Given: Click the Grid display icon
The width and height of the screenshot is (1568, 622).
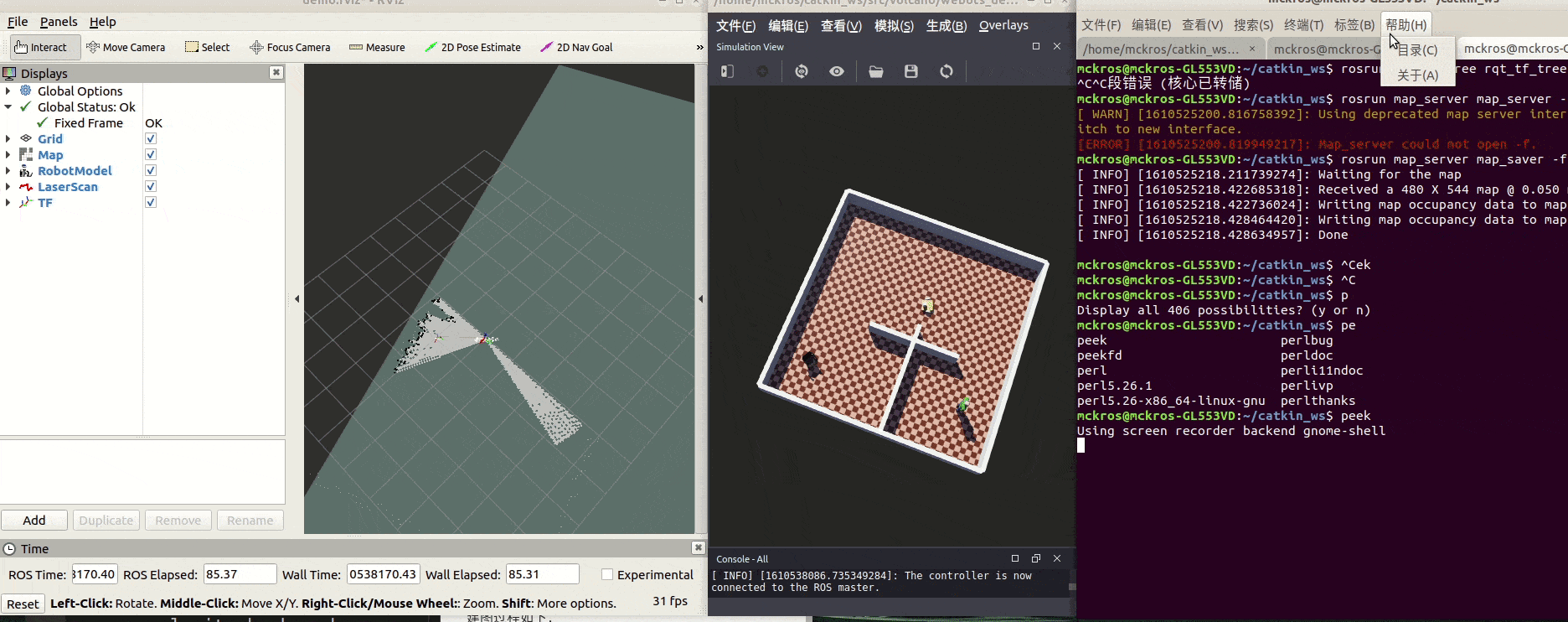Looking at the screenshot, I should coord(26,138).
